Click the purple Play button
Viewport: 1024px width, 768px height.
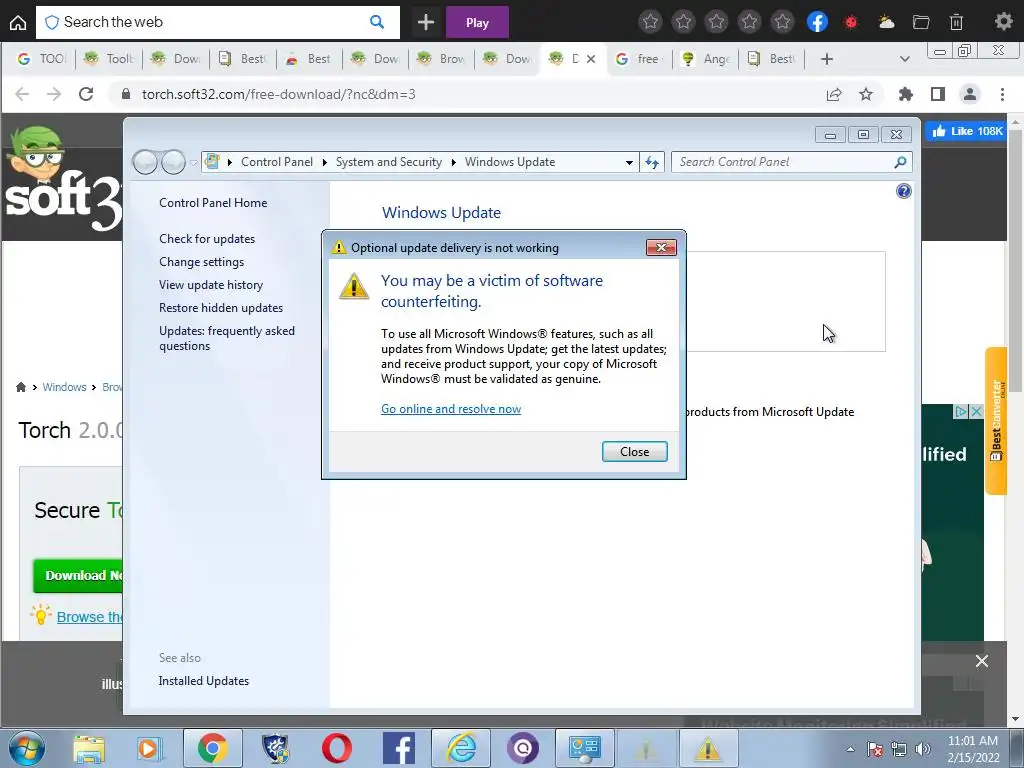(x=477, y=23)
